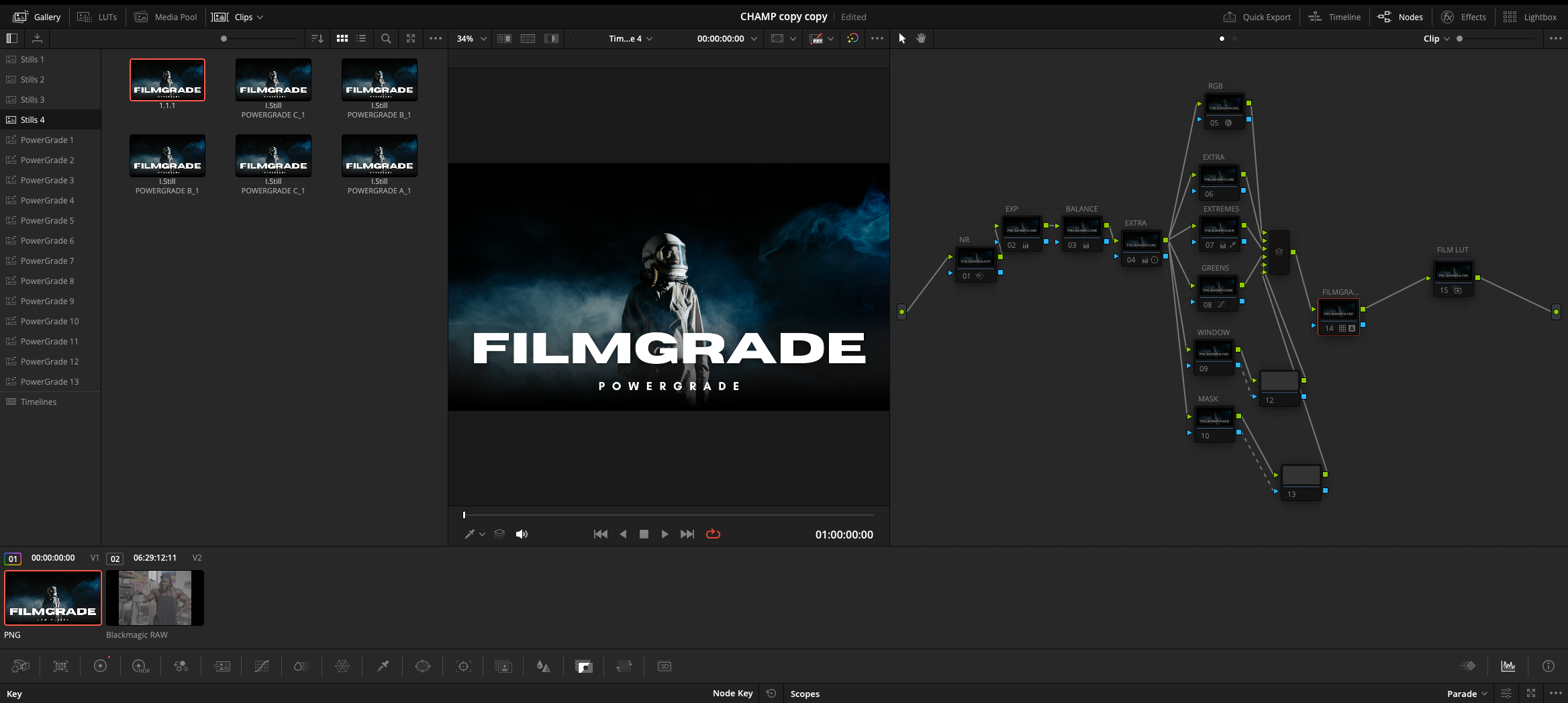Open the 3D stereoscopic palette
1568x703 pixels.
pos(665,666)
